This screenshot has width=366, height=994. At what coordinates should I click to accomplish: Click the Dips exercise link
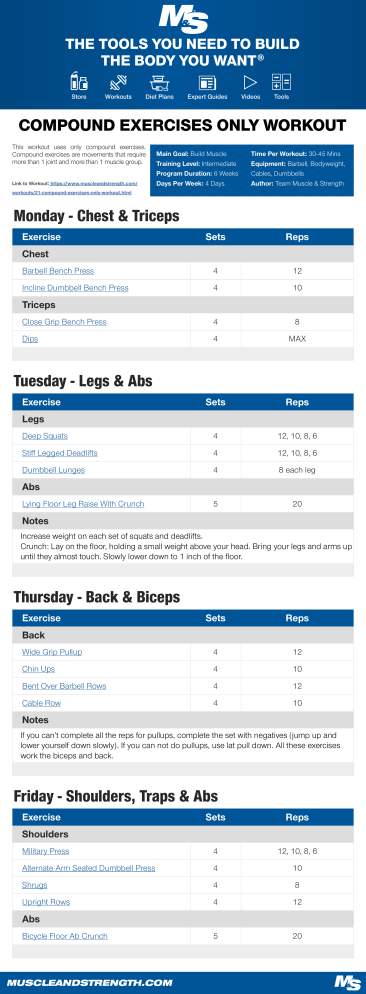[30, 339]
